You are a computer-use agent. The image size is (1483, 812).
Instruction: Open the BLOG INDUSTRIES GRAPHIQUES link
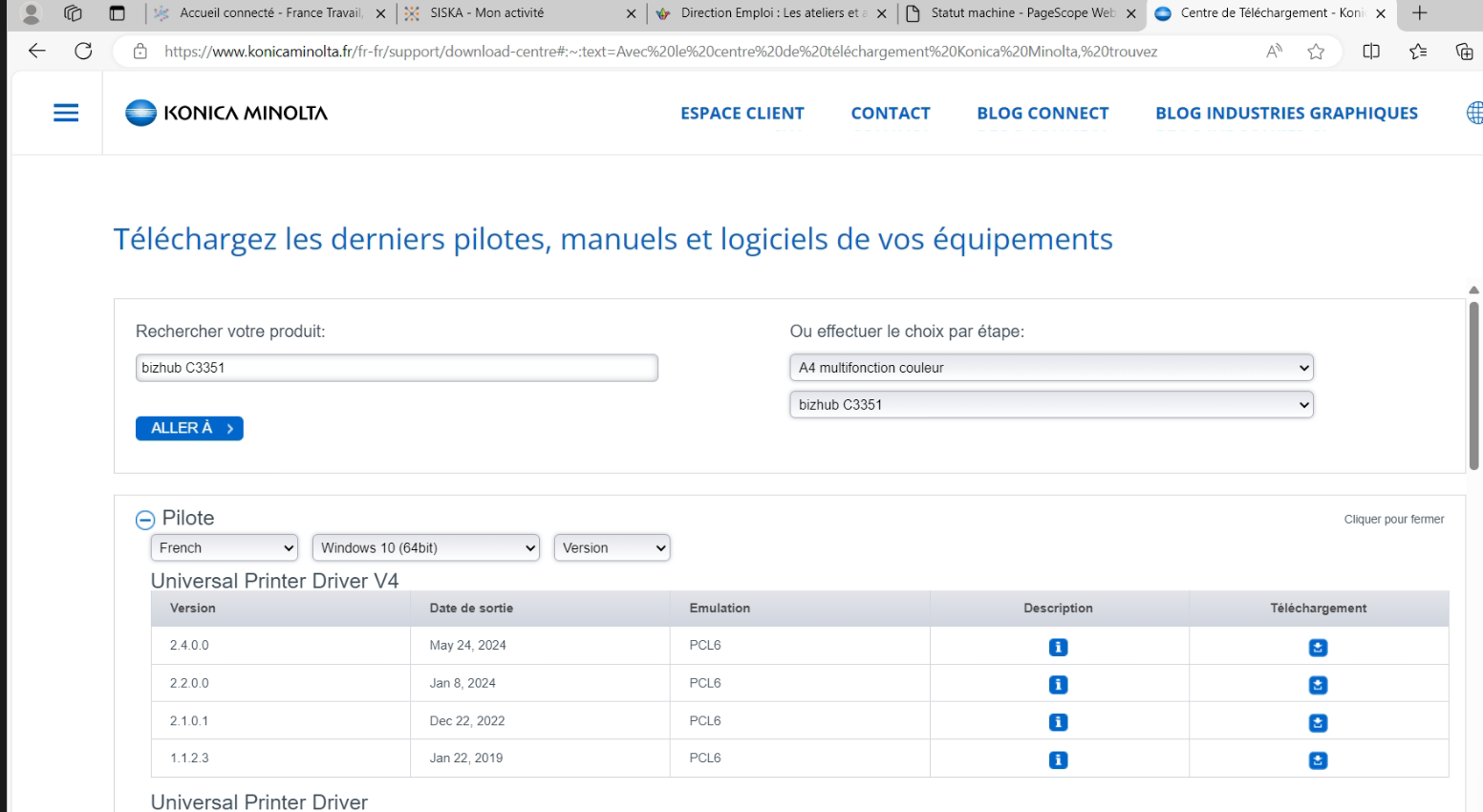click(1286, 114)
